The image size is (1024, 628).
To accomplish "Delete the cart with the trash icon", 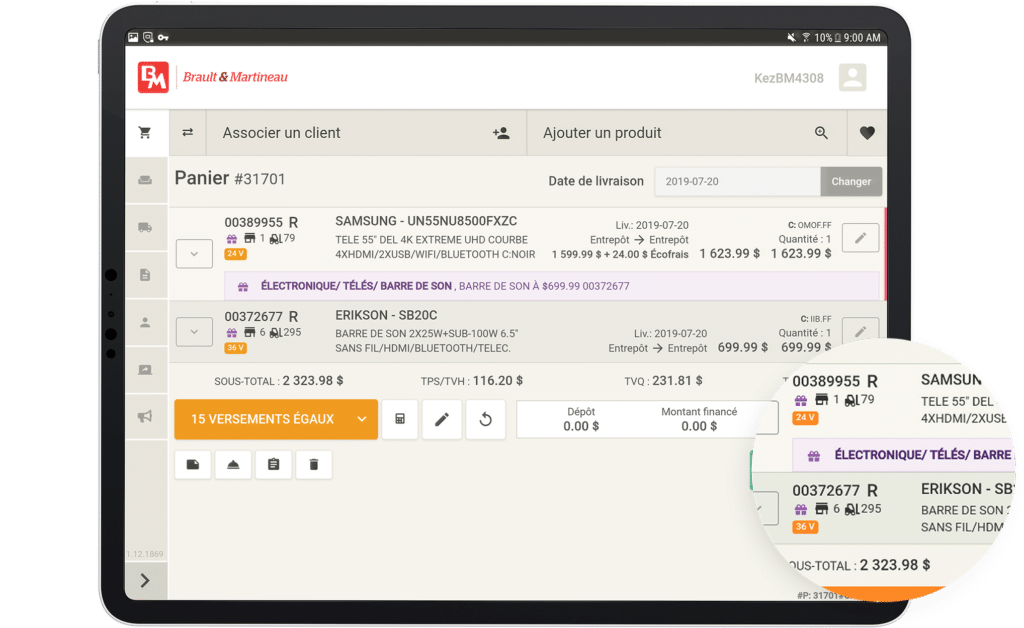I will pyautogui.click(x=313, y=465).
